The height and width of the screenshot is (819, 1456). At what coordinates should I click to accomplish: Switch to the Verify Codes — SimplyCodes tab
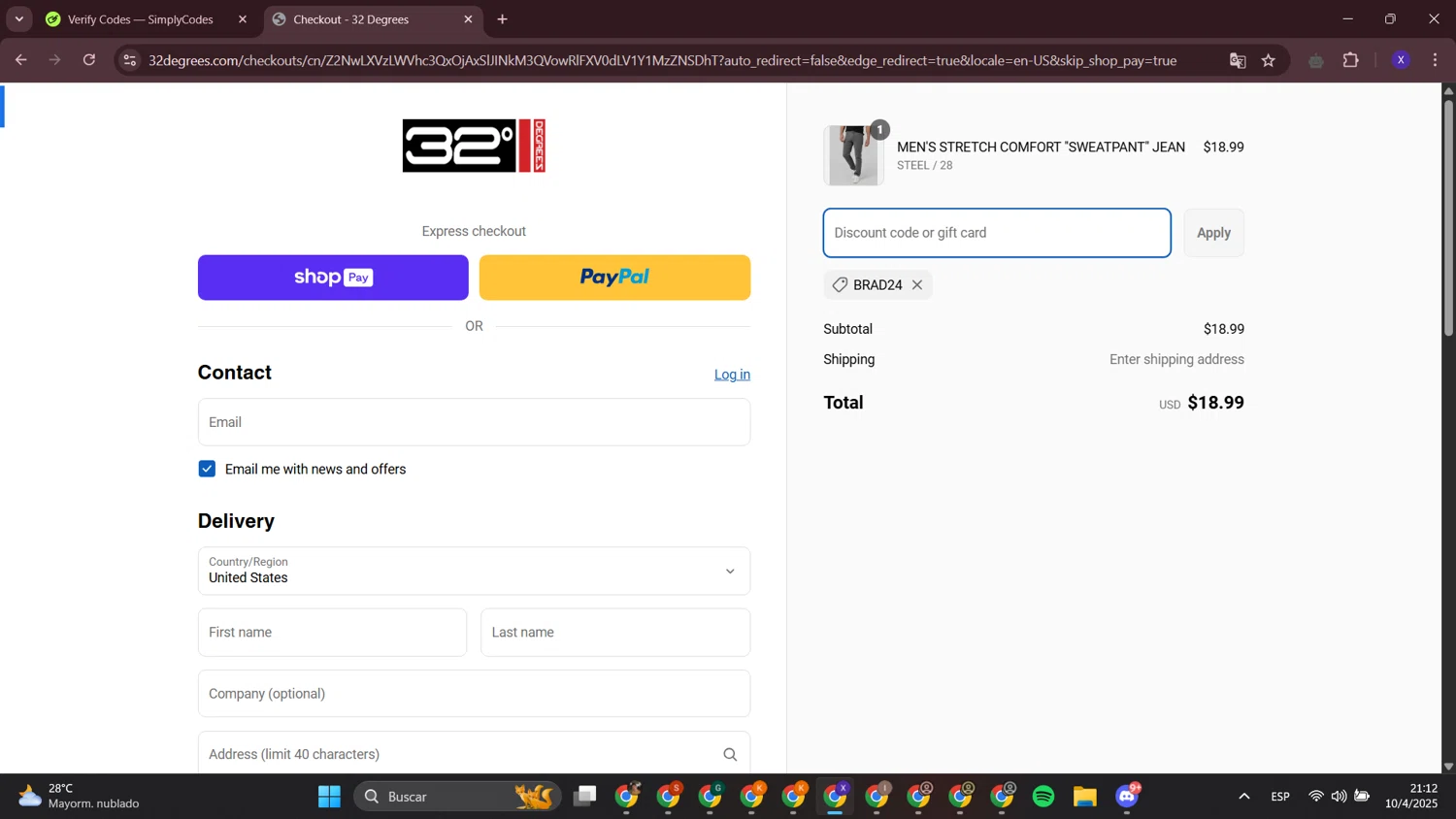coord(140,19)
